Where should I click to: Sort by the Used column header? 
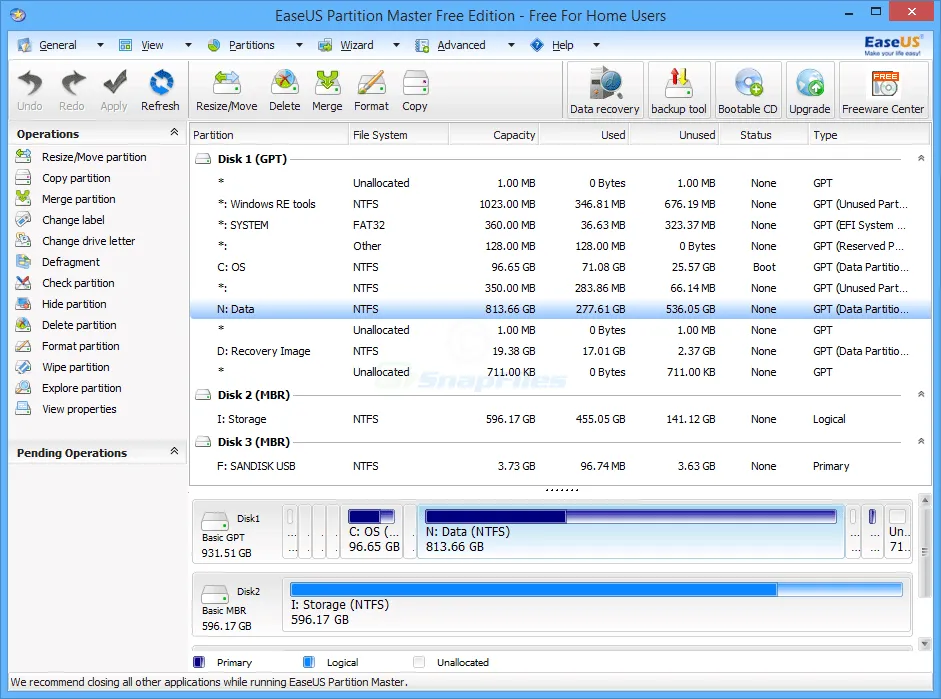[x=584, y=135]
